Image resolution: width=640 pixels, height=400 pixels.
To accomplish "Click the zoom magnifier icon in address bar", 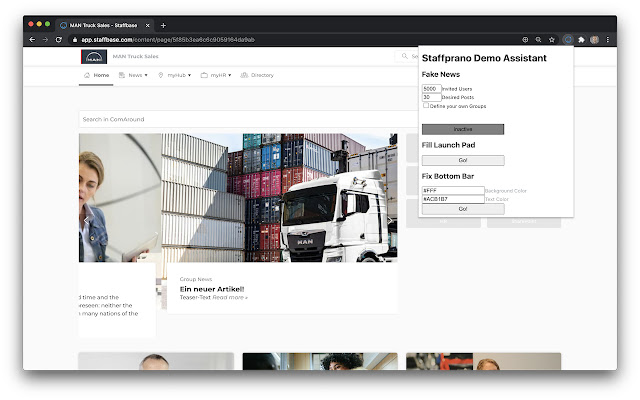I will [538, 40].
